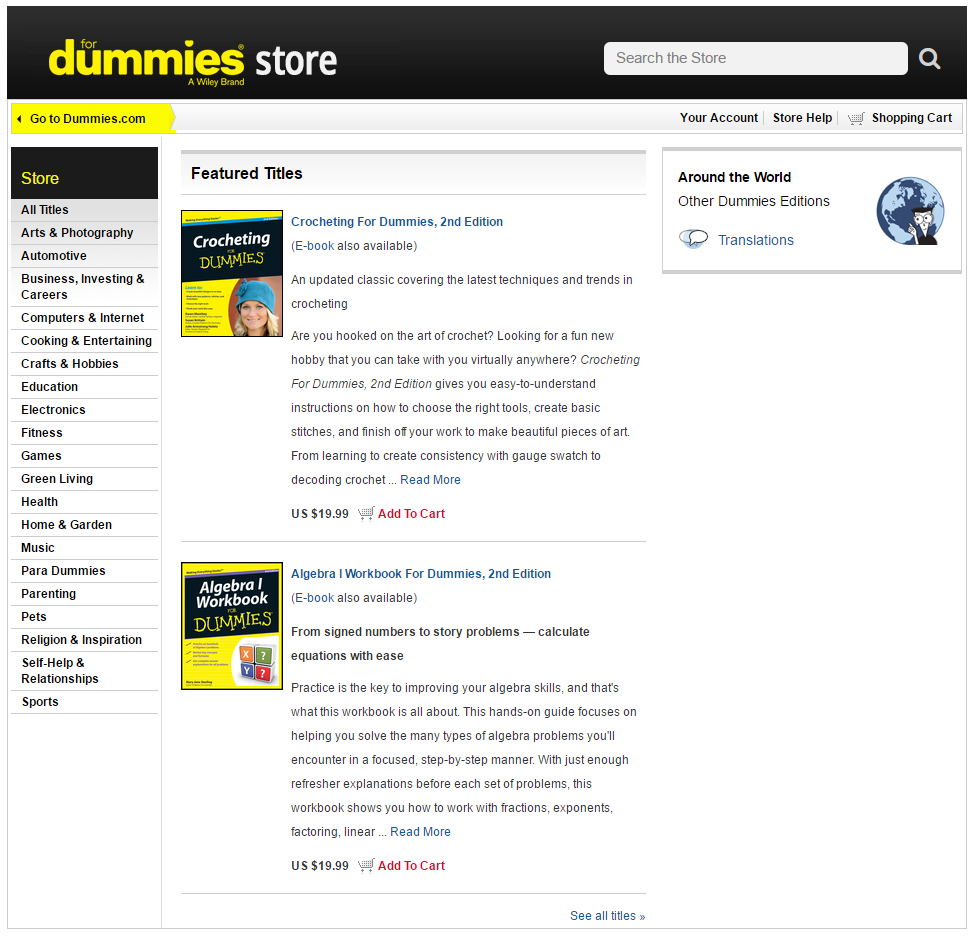Open the Translations link

coord(756,241)
